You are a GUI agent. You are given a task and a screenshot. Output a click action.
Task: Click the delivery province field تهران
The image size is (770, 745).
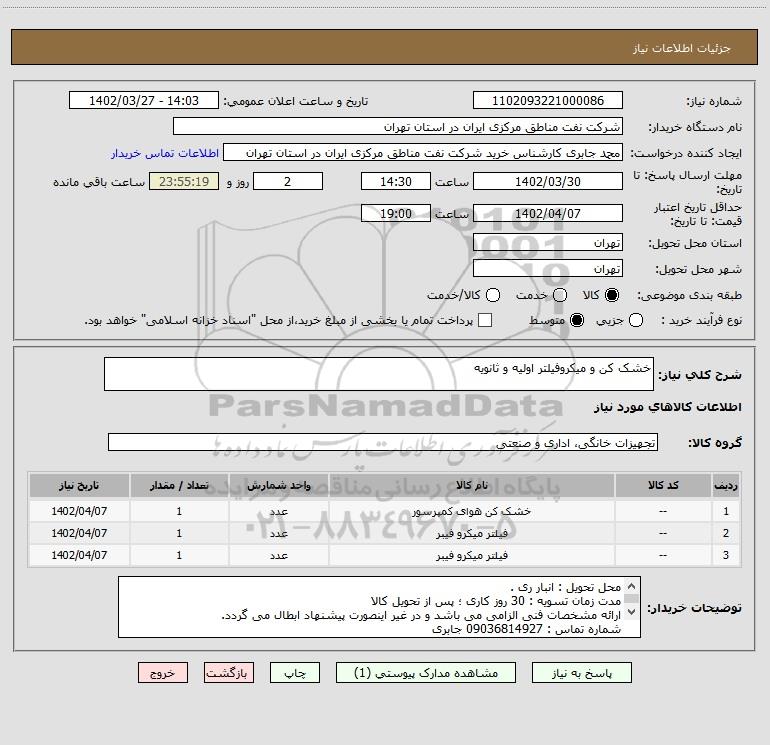[x=548, y=243]
